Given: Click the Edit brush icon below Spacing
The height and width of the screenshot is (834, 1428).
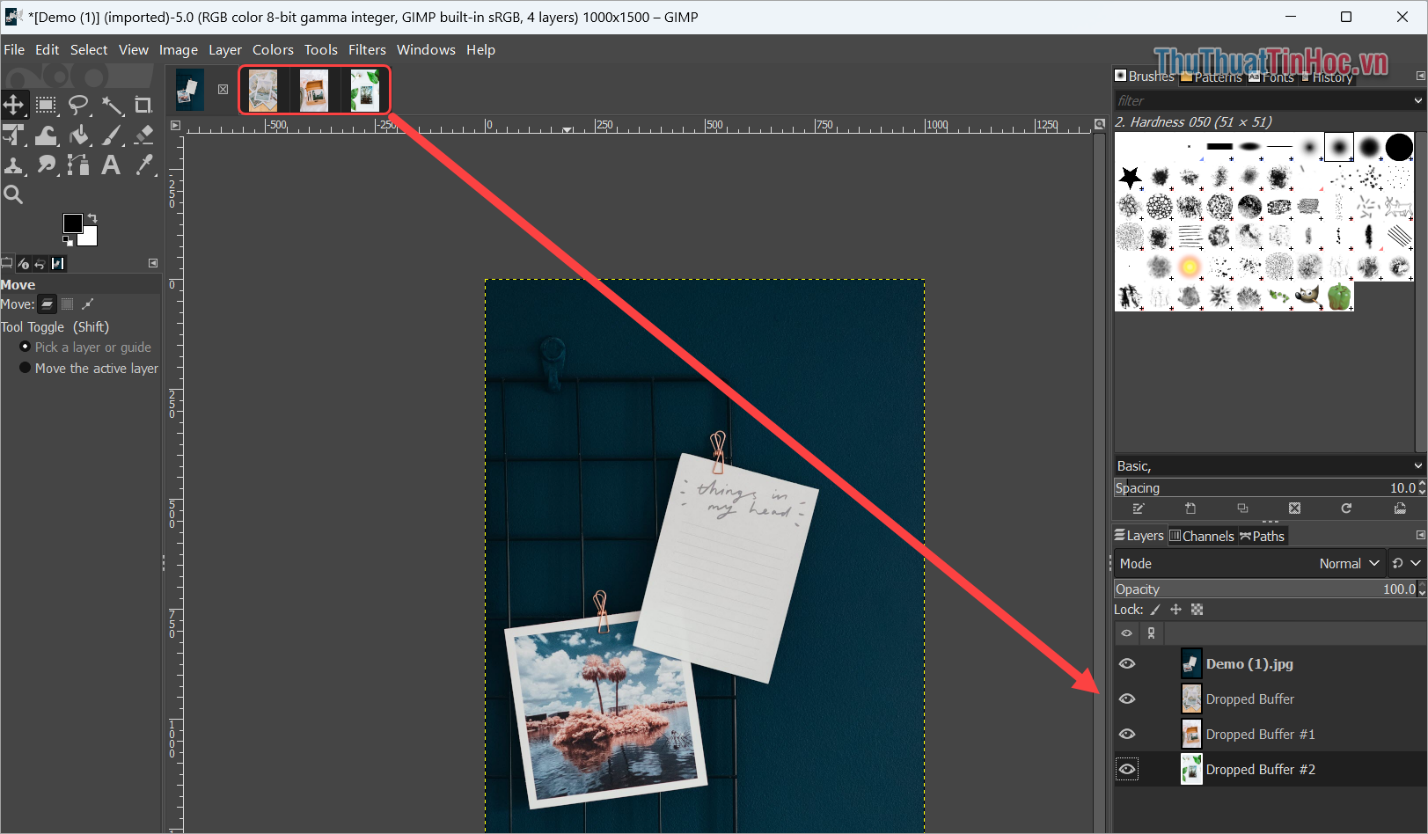Looking at the screenshot, I should pos(1138,508).
